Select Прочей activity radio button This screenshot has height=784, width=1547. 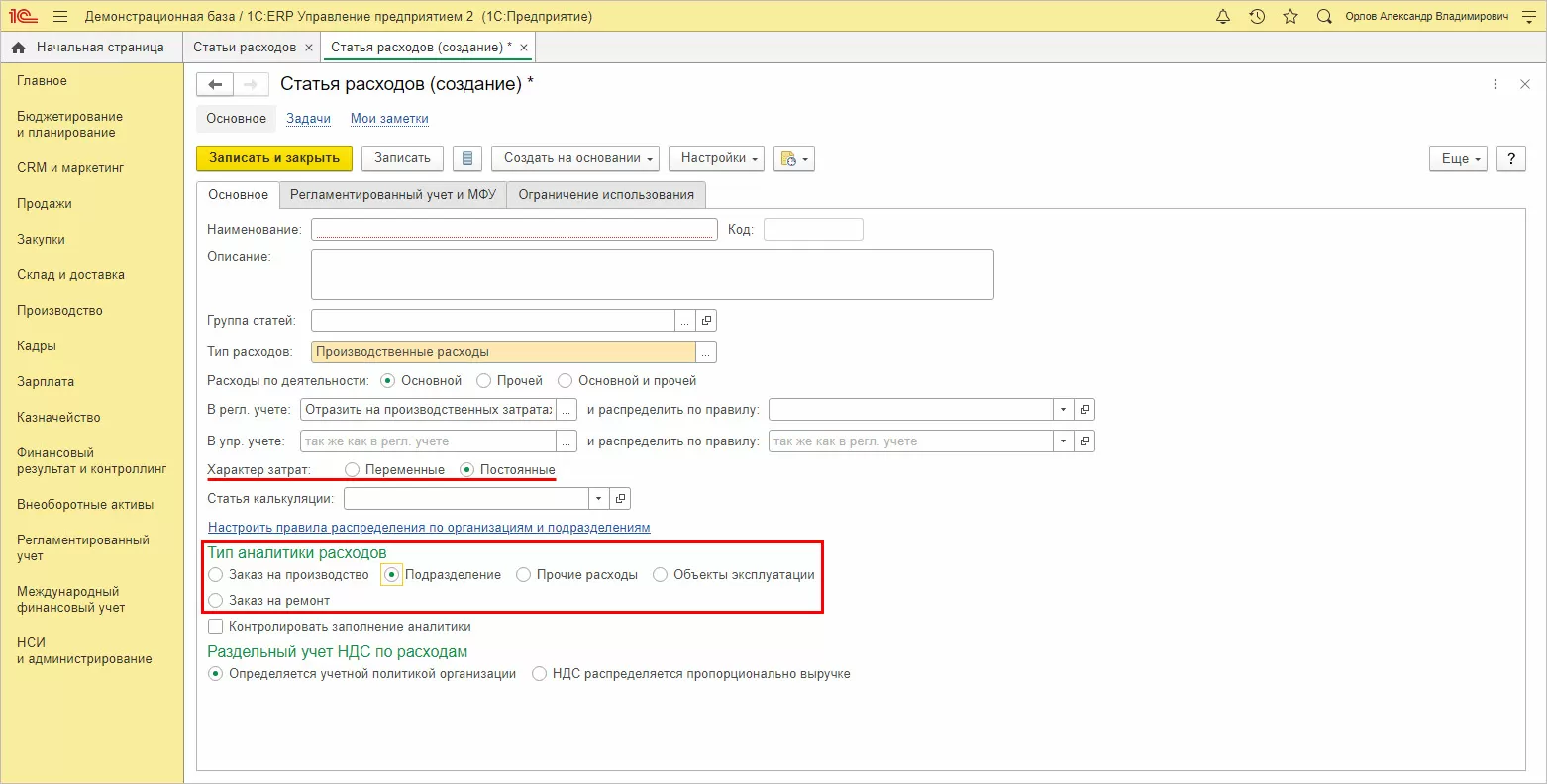[483, 381]
